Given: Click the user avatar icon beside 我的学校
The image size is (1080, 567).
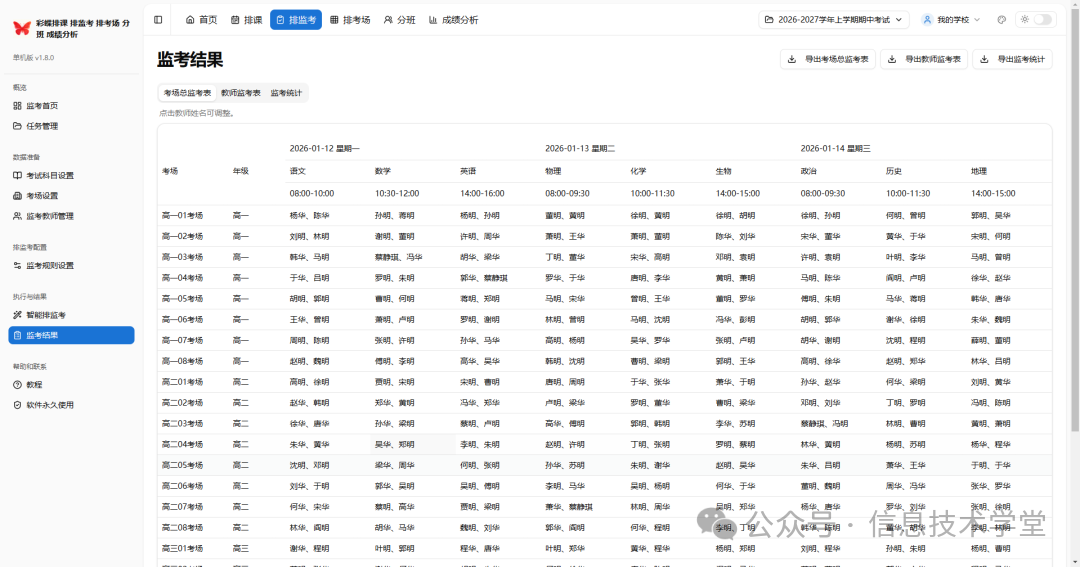Looking at the screenshot, I should coord(927,20).
